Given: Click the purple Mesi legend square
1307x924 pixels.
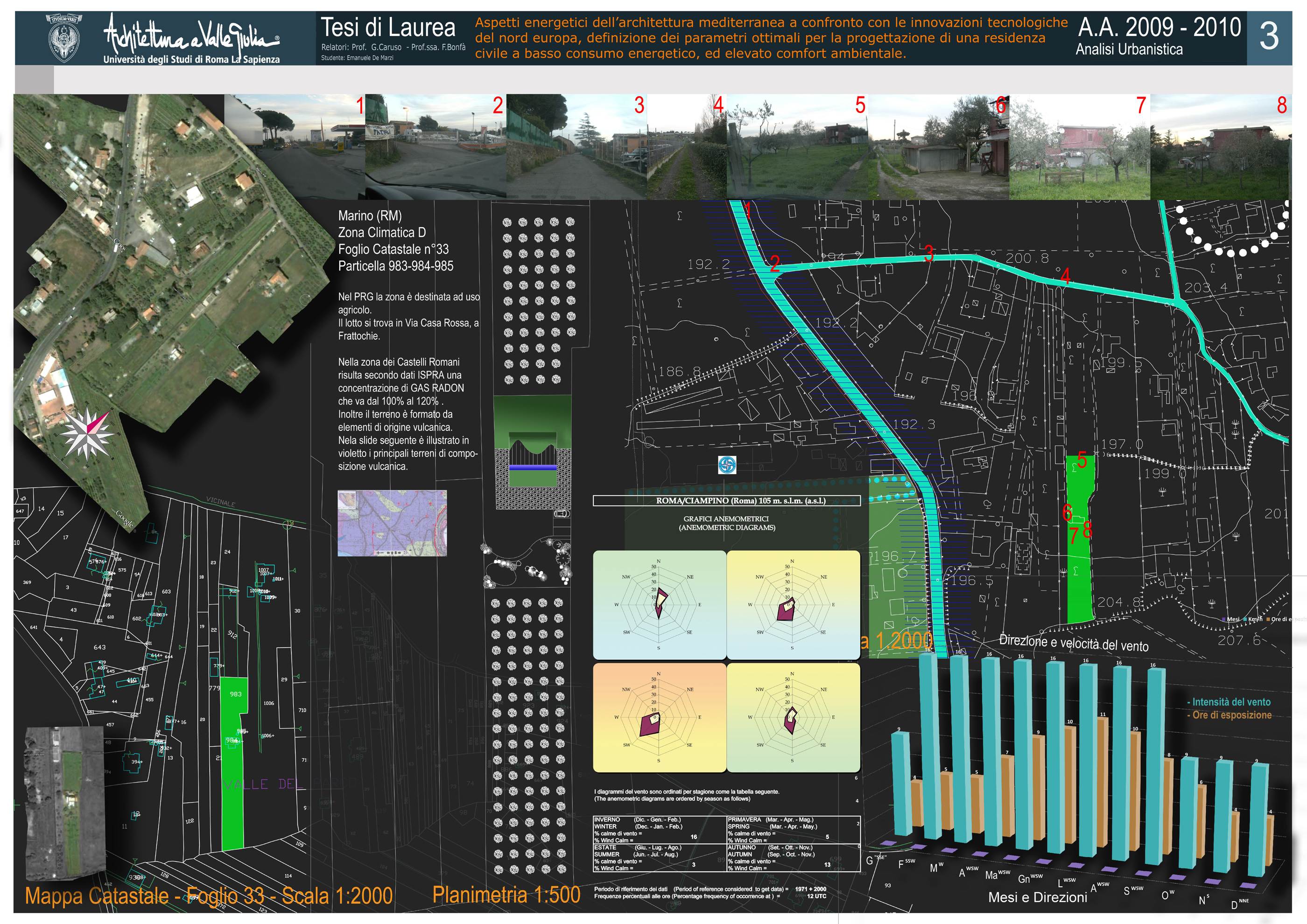Looking at the screenshot, I should (1224, 619).
